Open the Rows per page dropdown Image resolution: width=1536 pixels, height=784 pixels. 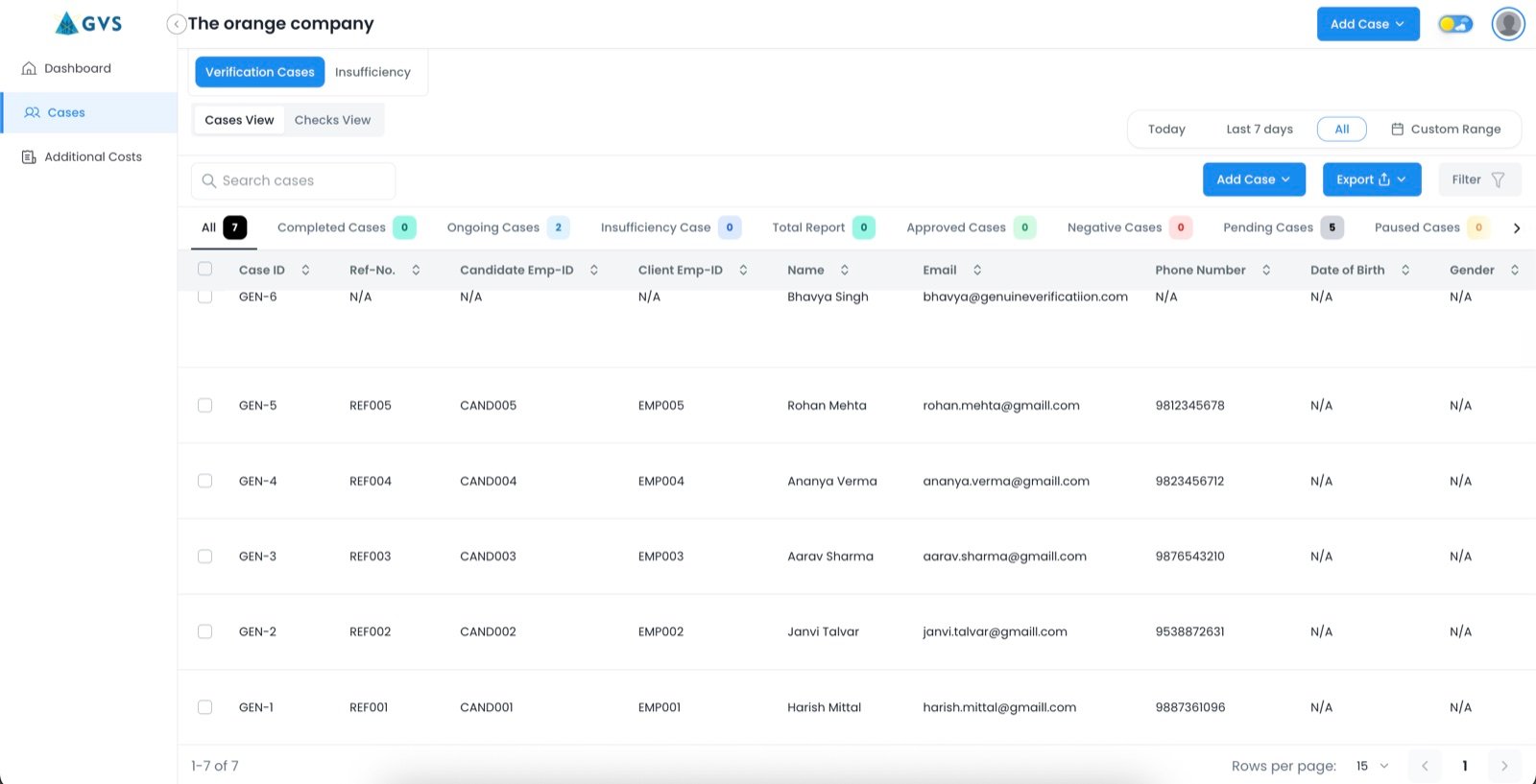1372,766
